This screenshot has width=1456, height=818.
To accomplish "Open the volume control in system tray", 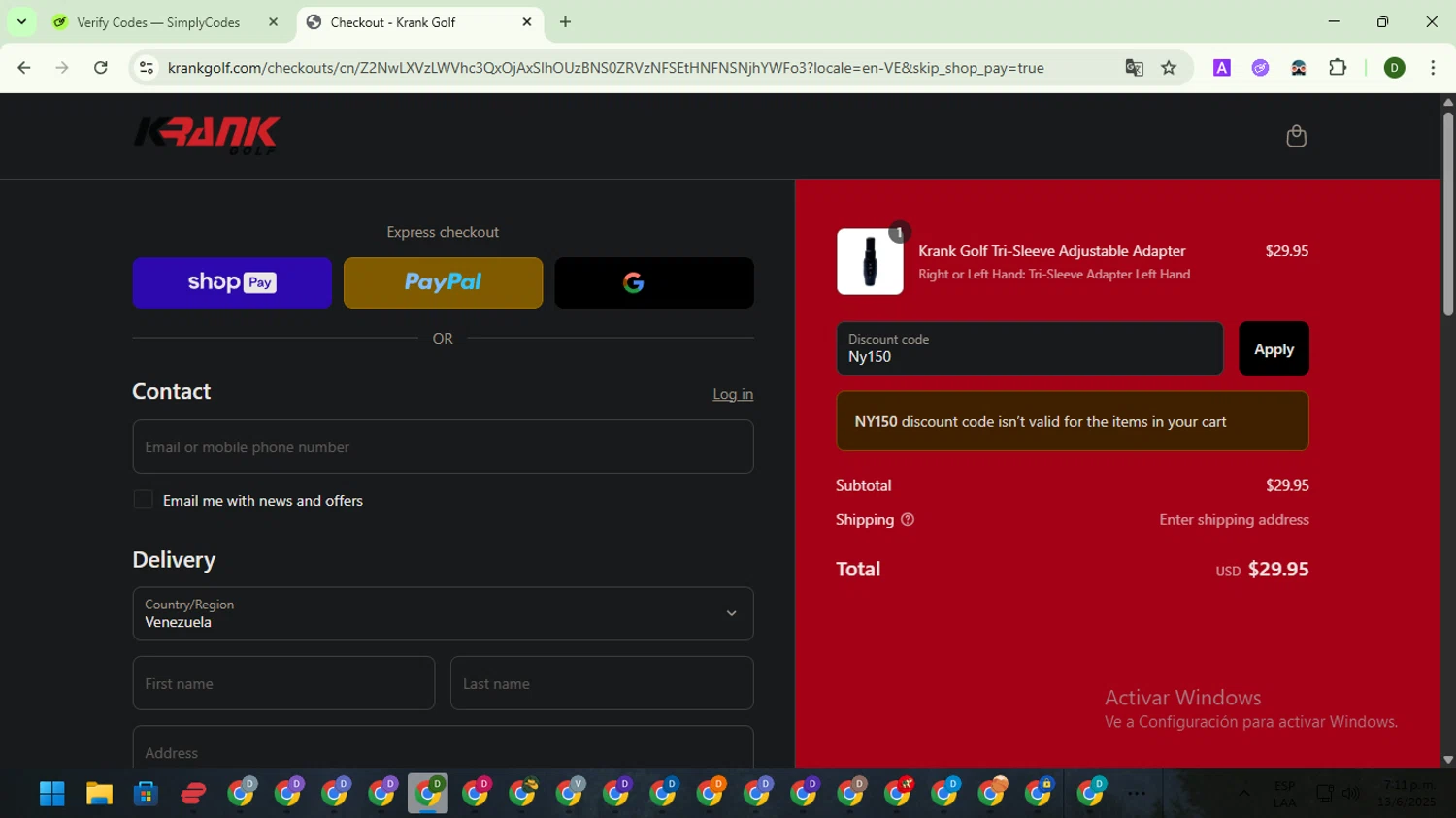I will click(1351, 794).
